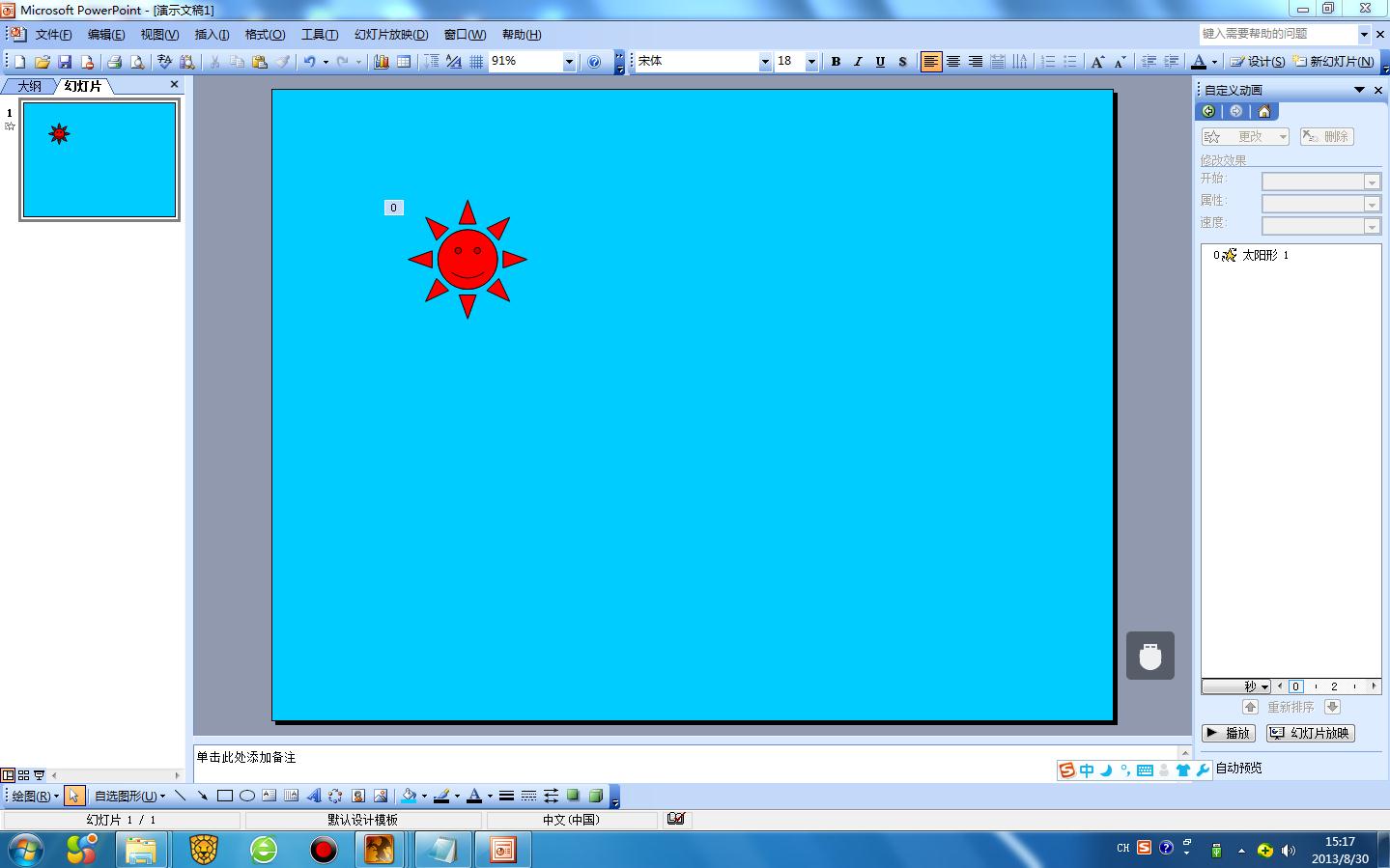Open the font name dropdown

(765, 62)
